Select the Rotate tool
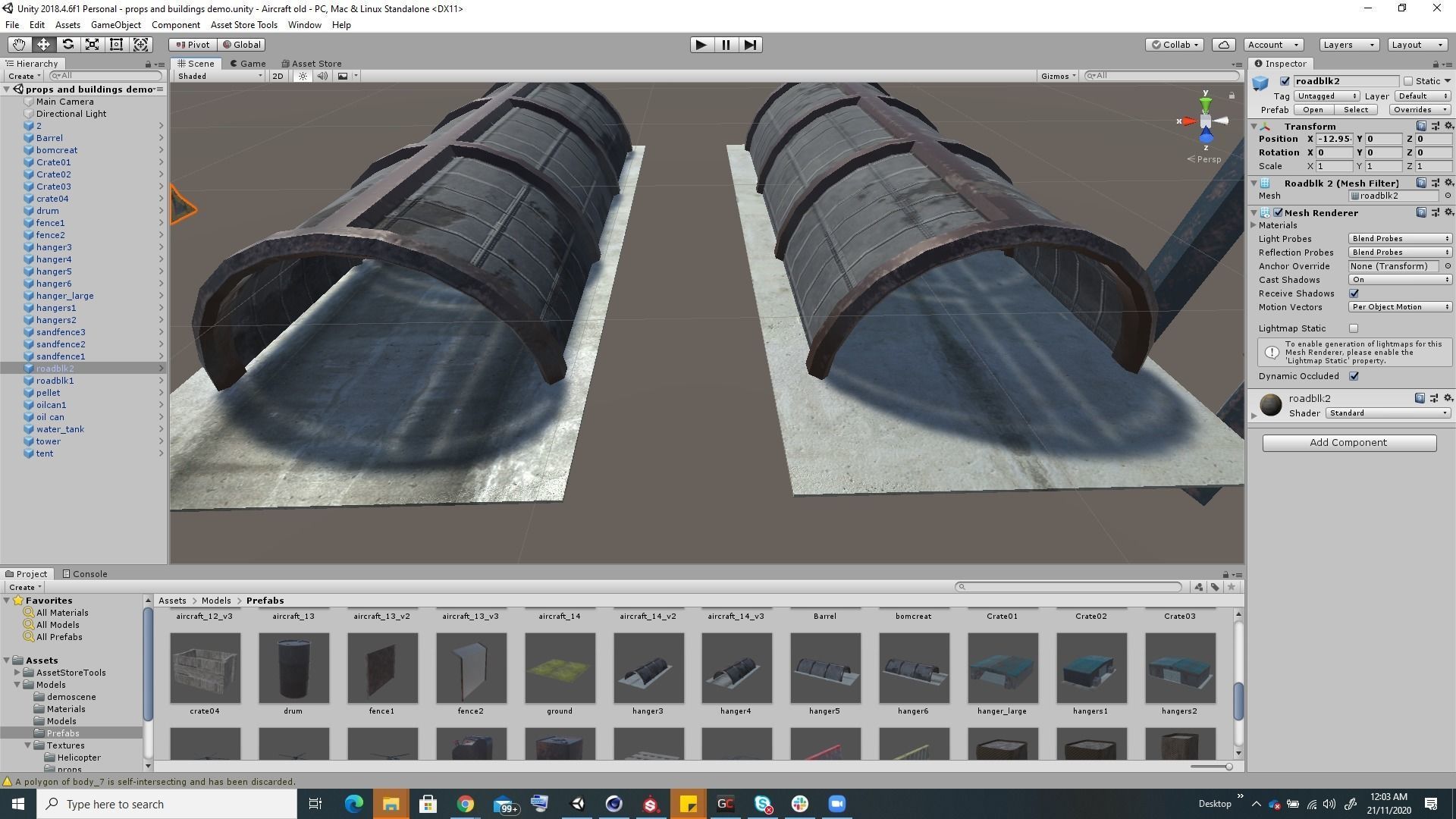 click(67, 45)
